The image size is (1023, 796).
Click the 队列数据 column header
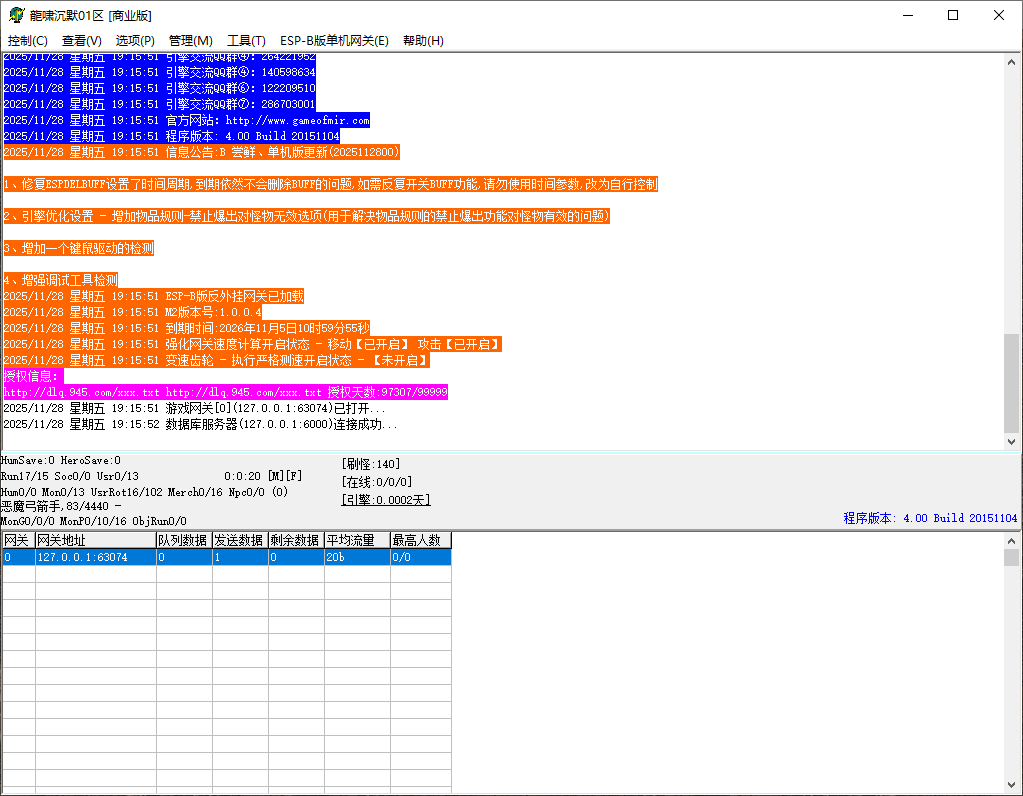183,541
